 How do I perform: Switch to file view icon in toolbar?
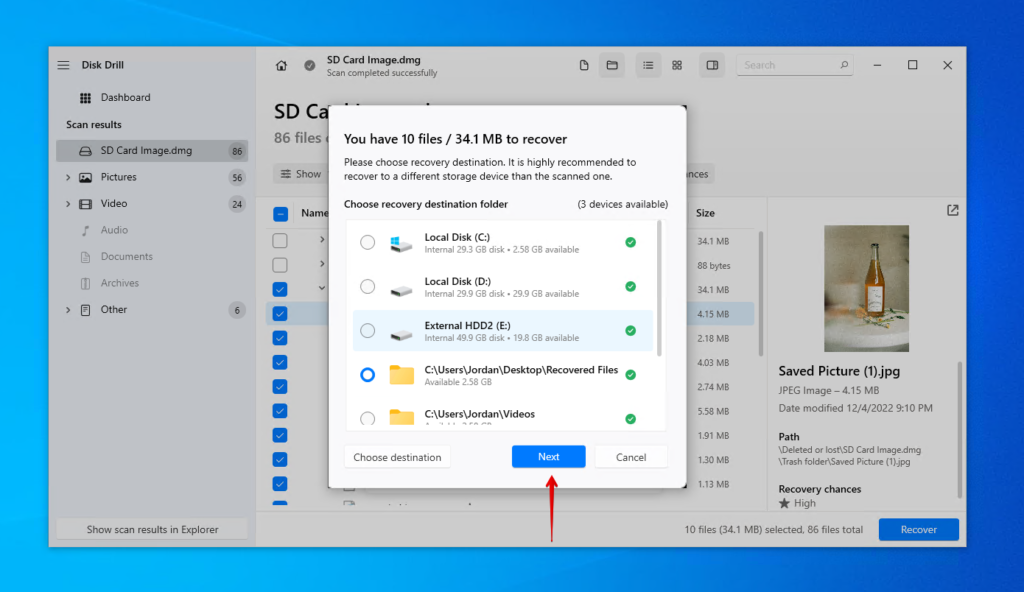584,65
